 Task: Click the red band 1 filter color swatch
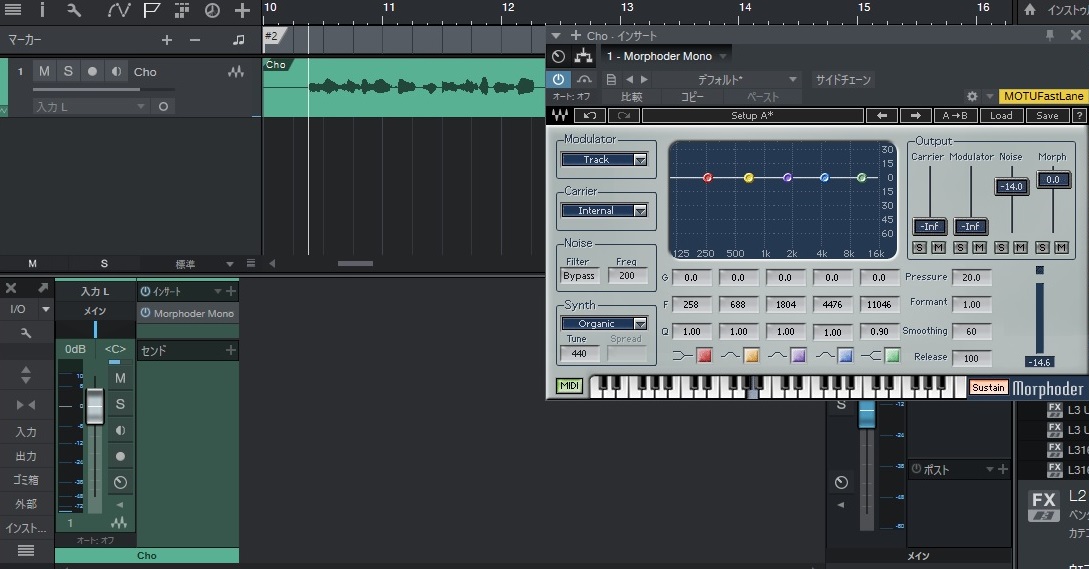click(704, 356)
